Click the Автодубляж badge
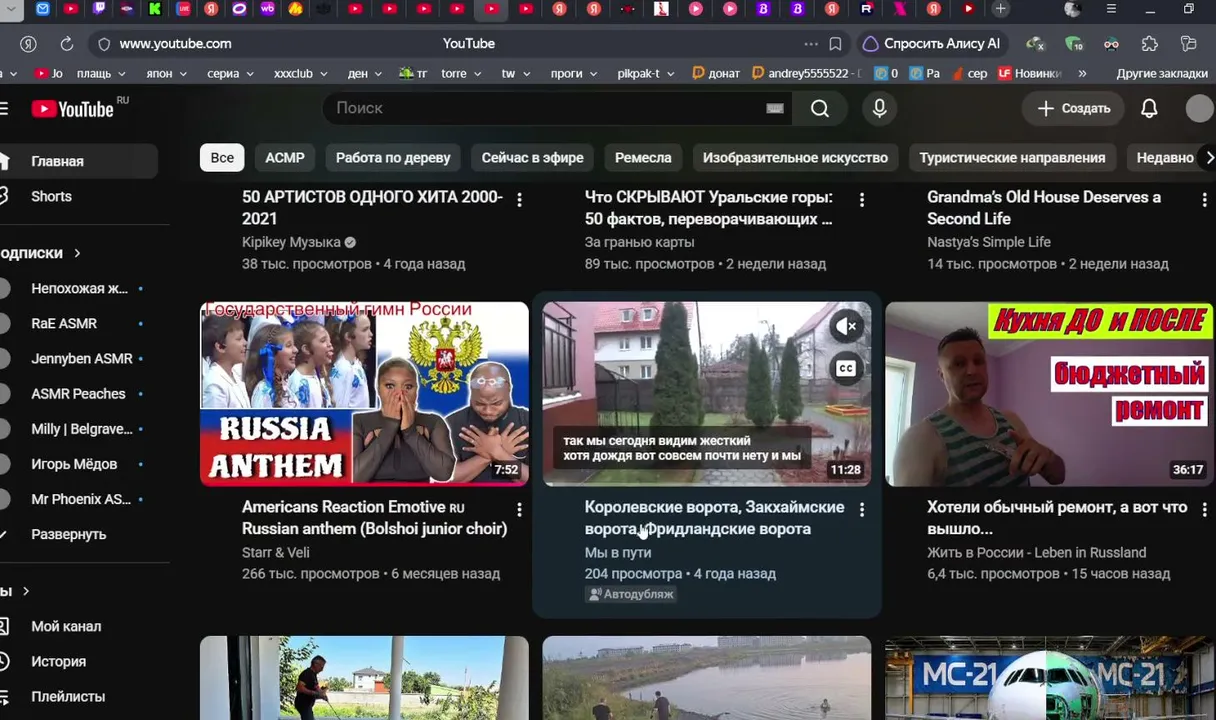This screenshot has height=720, width=1216. tap(631, 594)
